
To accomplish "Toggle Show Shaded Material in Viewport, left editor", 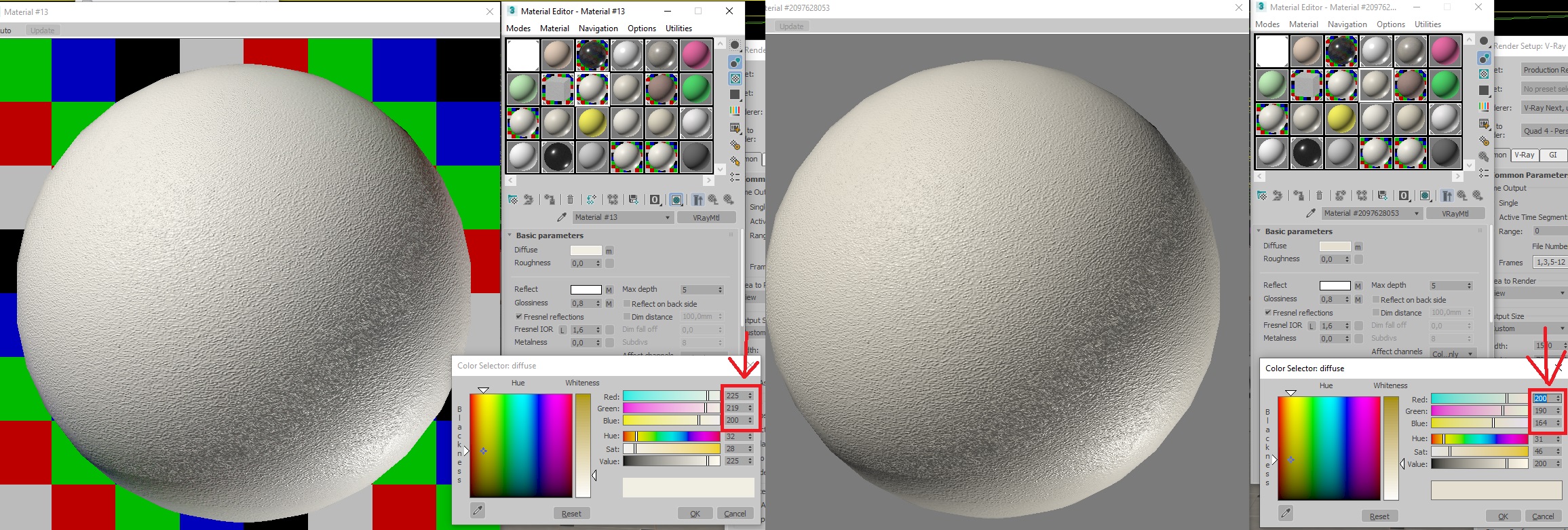I will coord(676,200).
